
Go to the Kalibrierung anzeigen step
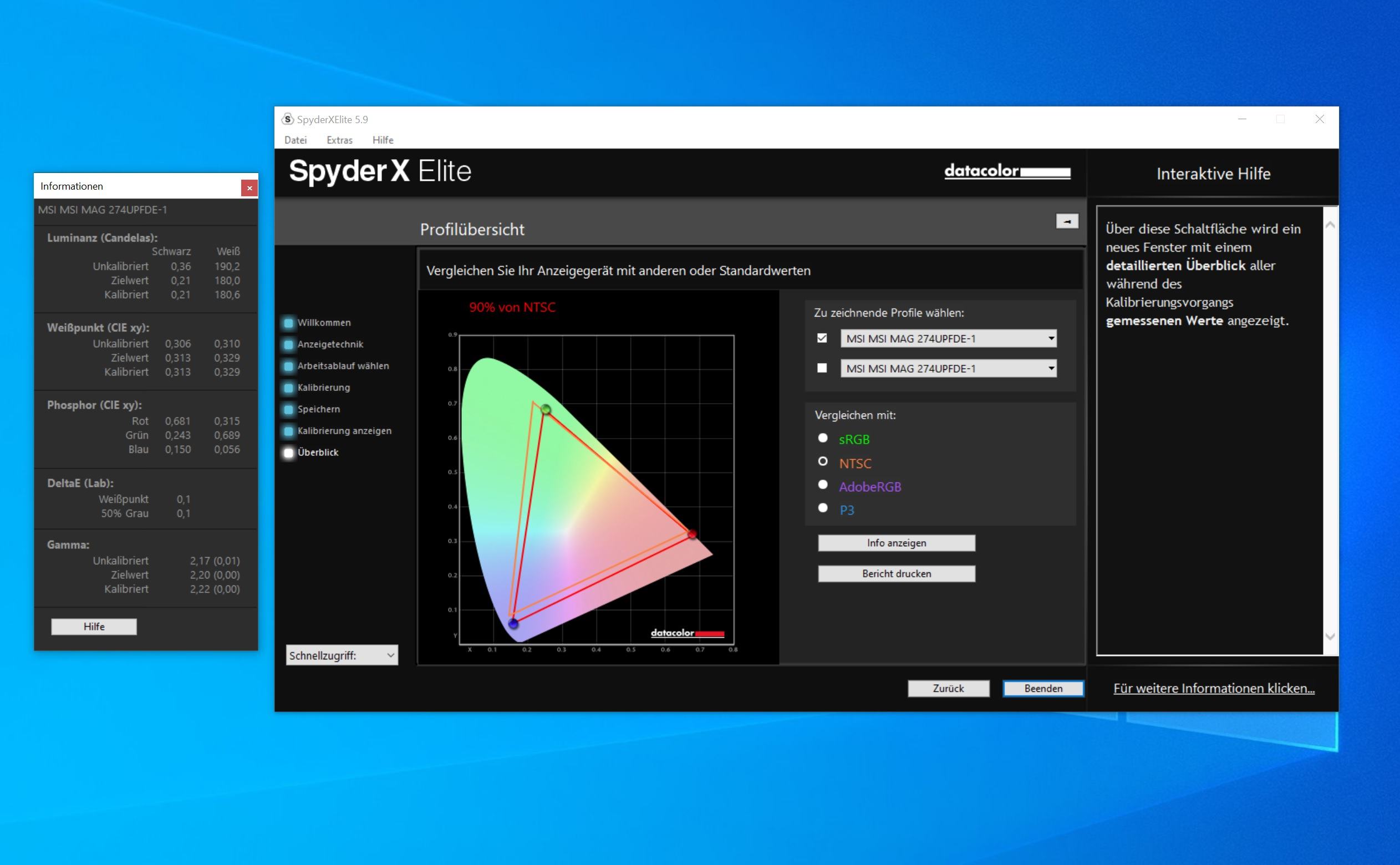344,431
